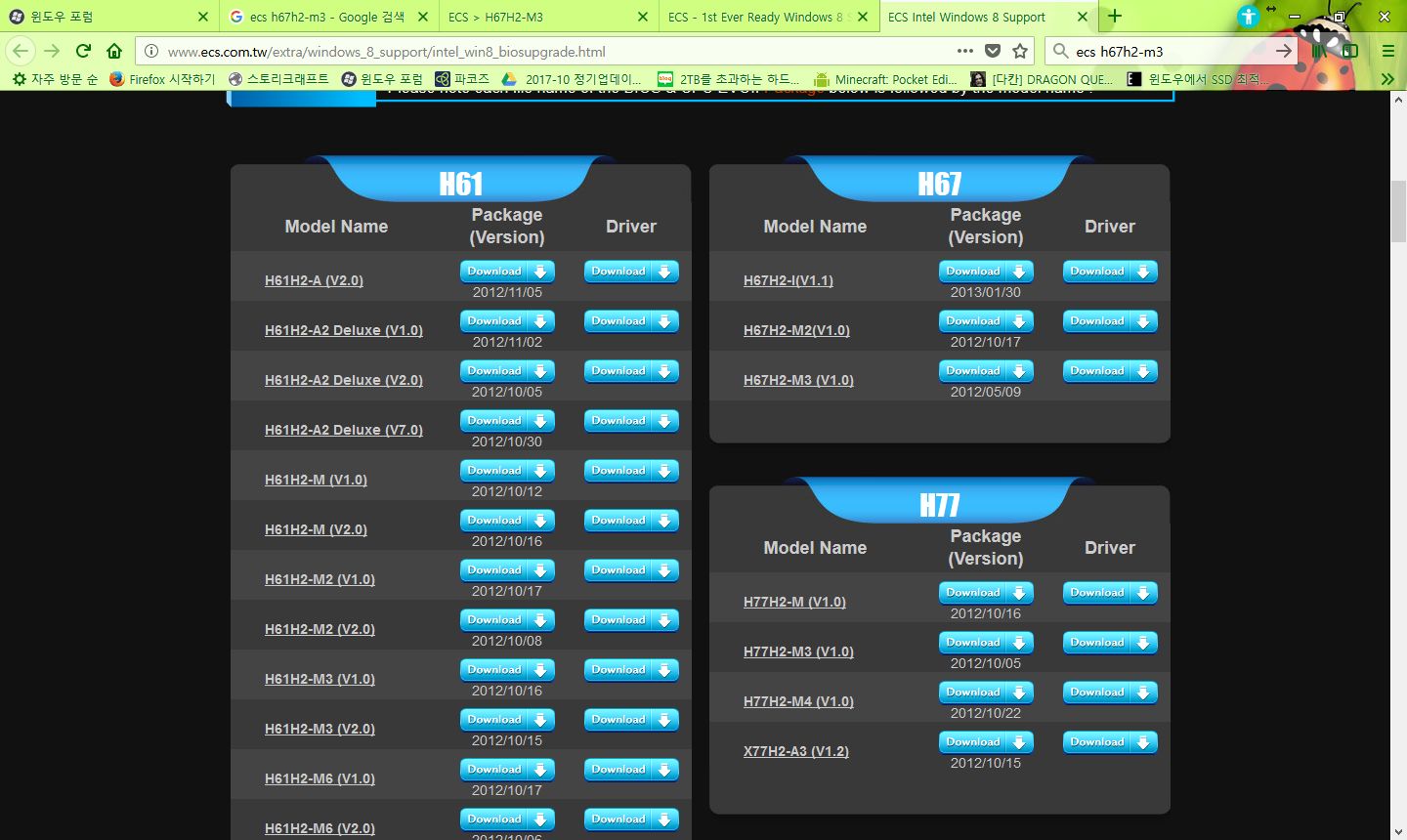Image resolution: width=1407 pixels, height=840 pixels.
Task: Click the blue accessibility indicator icon
Action: coord(1249,17)
